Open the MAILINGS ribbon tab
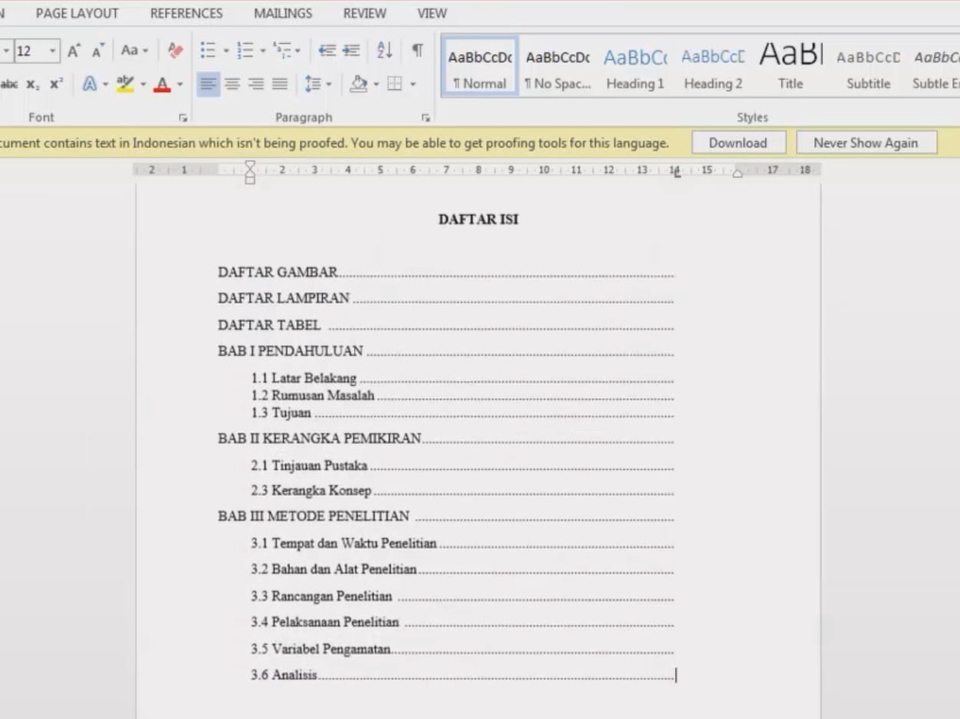The width and height of the screenshot is (960, 719). coord(282,13)
